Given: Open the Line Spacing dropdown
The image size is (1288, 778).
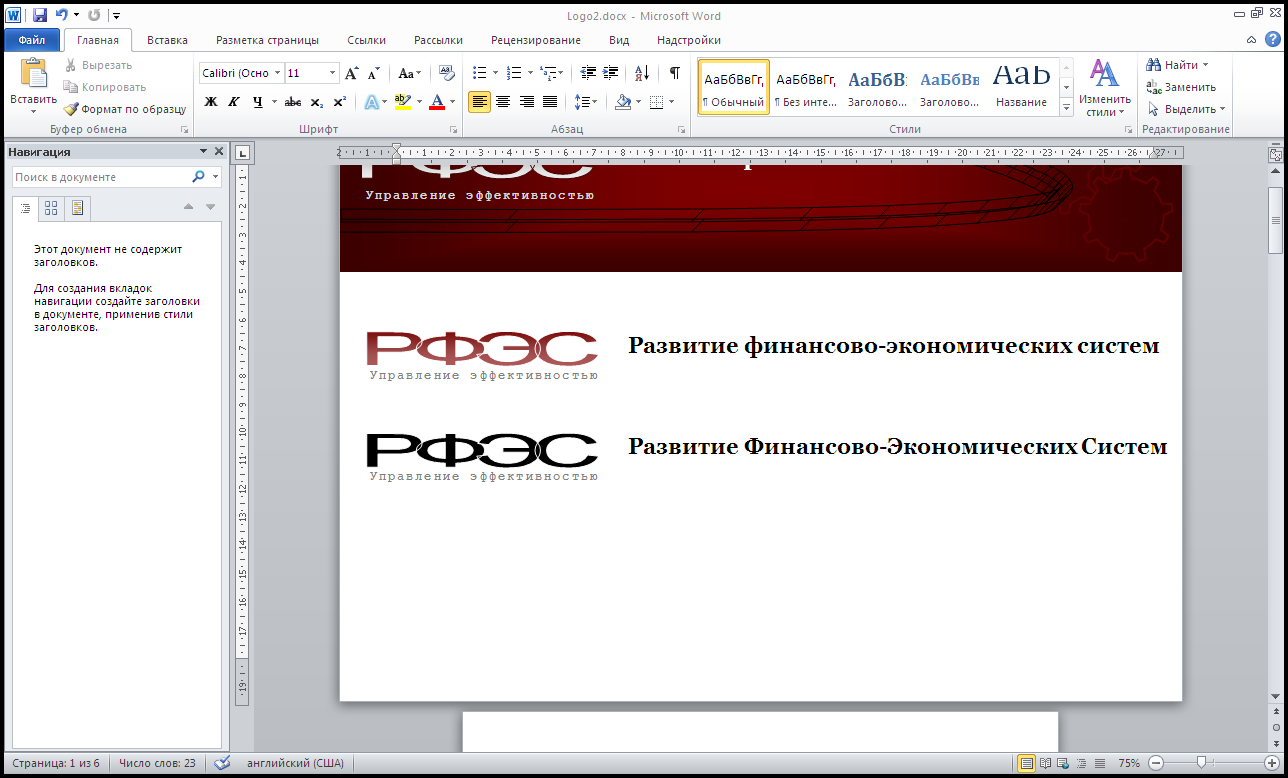Looking at the screenshot, I should click(586, 102).
